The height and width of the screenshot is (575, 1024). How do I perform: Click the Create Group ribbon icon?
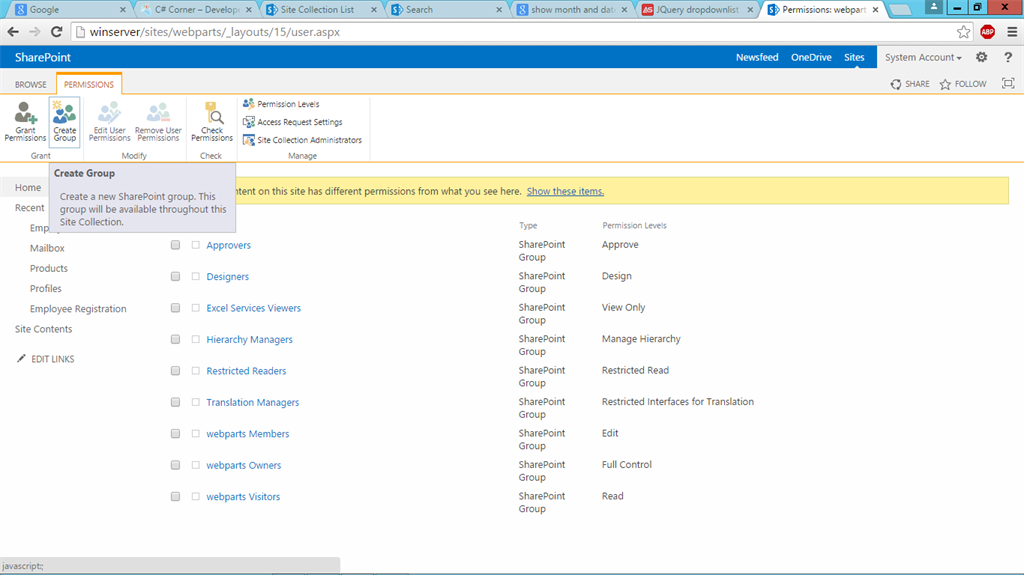[65, 122]
